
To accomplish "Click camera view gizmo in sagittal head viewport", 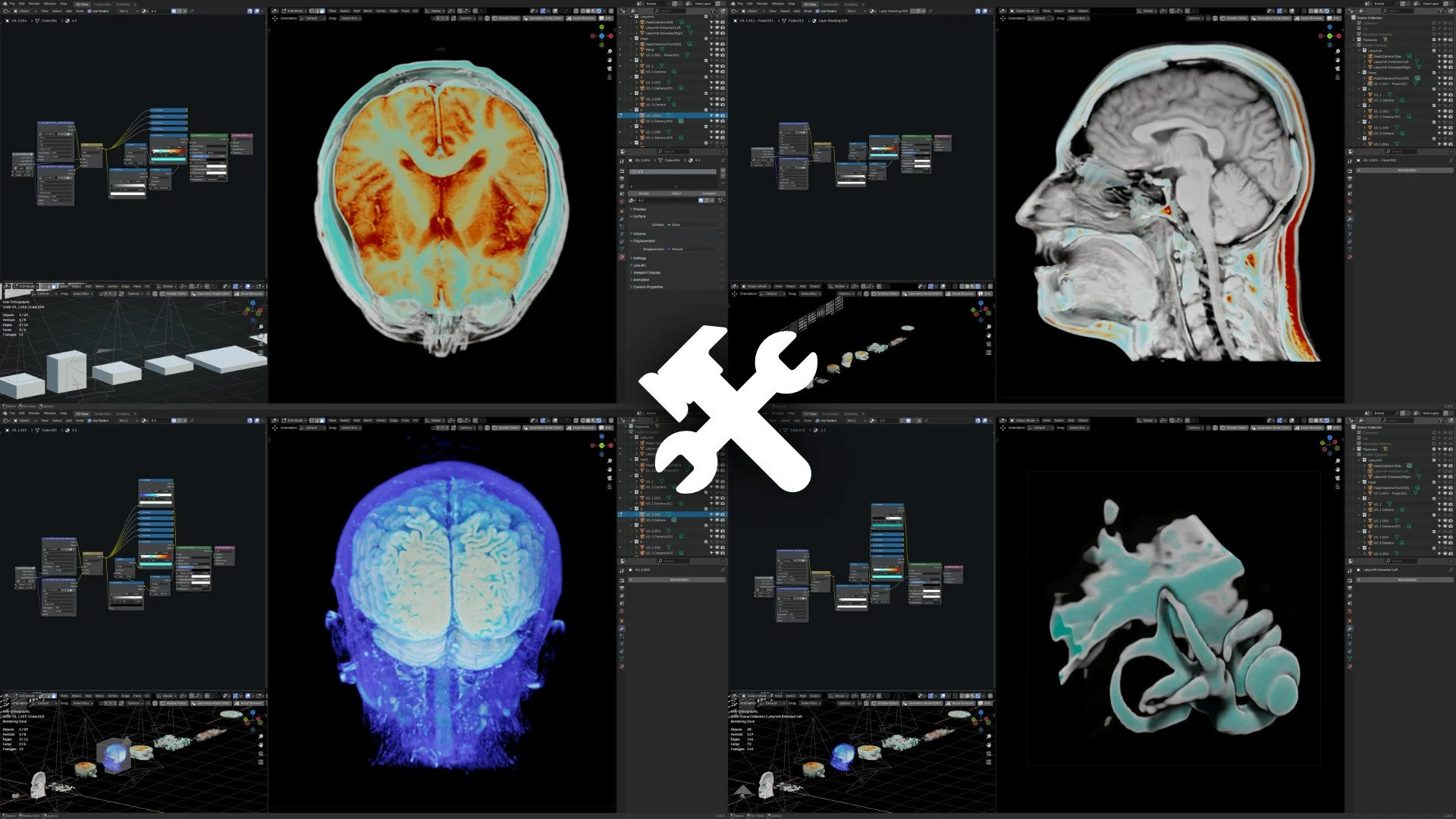I will tap(1338, 69).
